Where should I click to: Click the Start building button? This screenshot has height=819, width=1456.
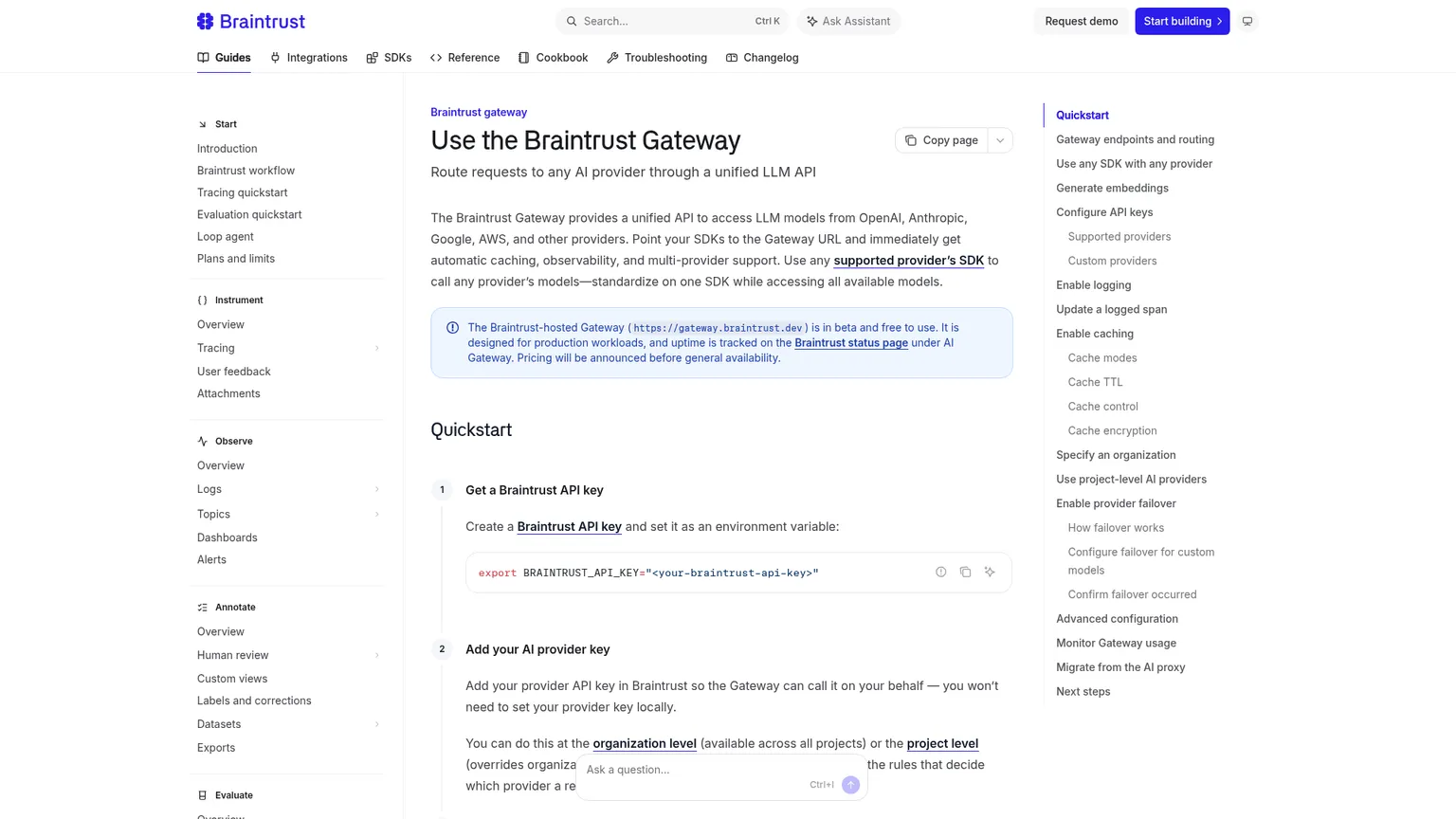[1182, 21]
